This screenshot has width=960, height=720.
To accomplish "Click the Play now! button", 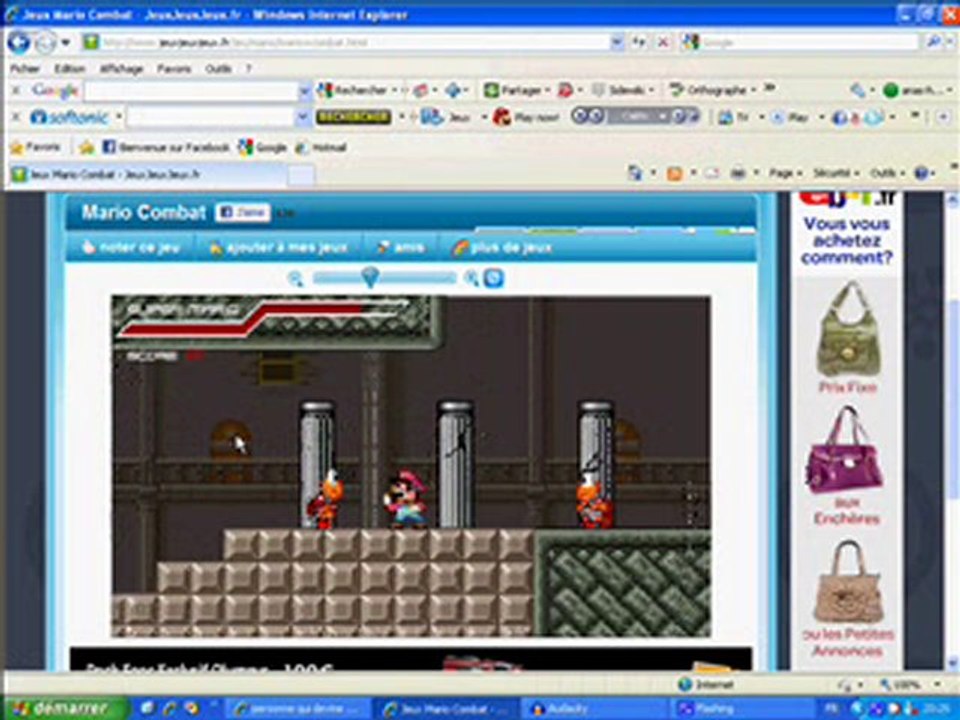I will (x=526, y=117).
